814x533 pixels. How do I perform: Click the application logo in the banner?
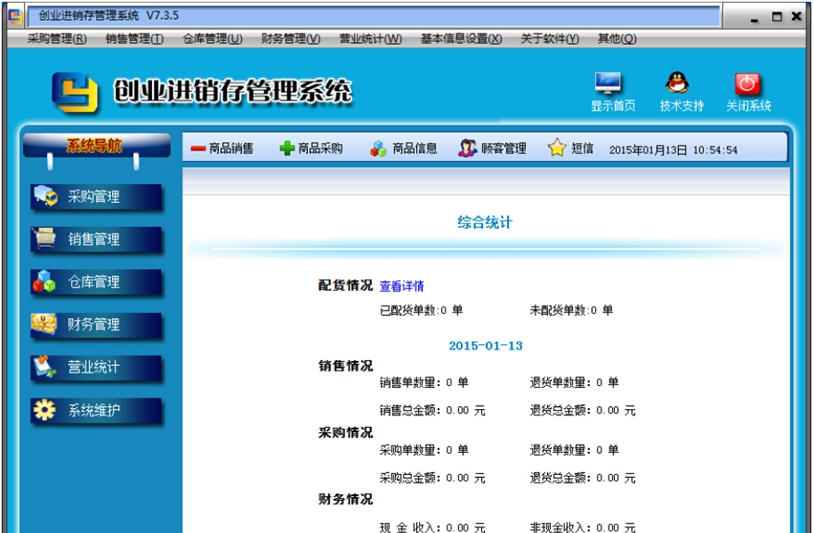click(x=75, y=92)
